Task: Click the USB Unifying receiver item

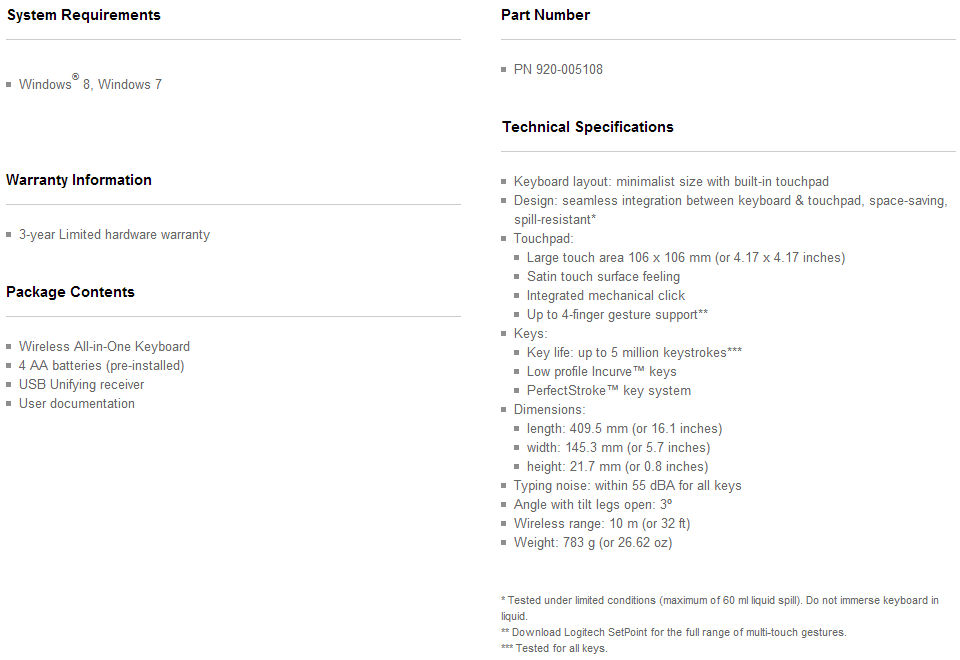Action: pos(81,385)
